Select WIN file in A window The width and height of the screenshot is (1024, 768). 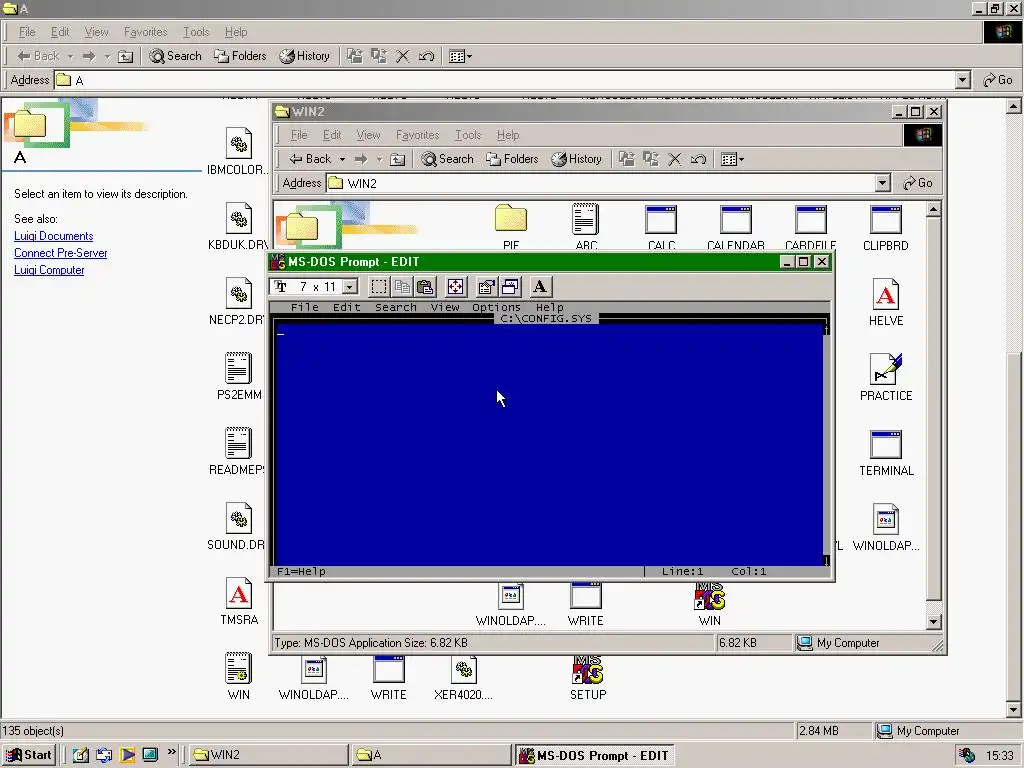click(238, 677)
